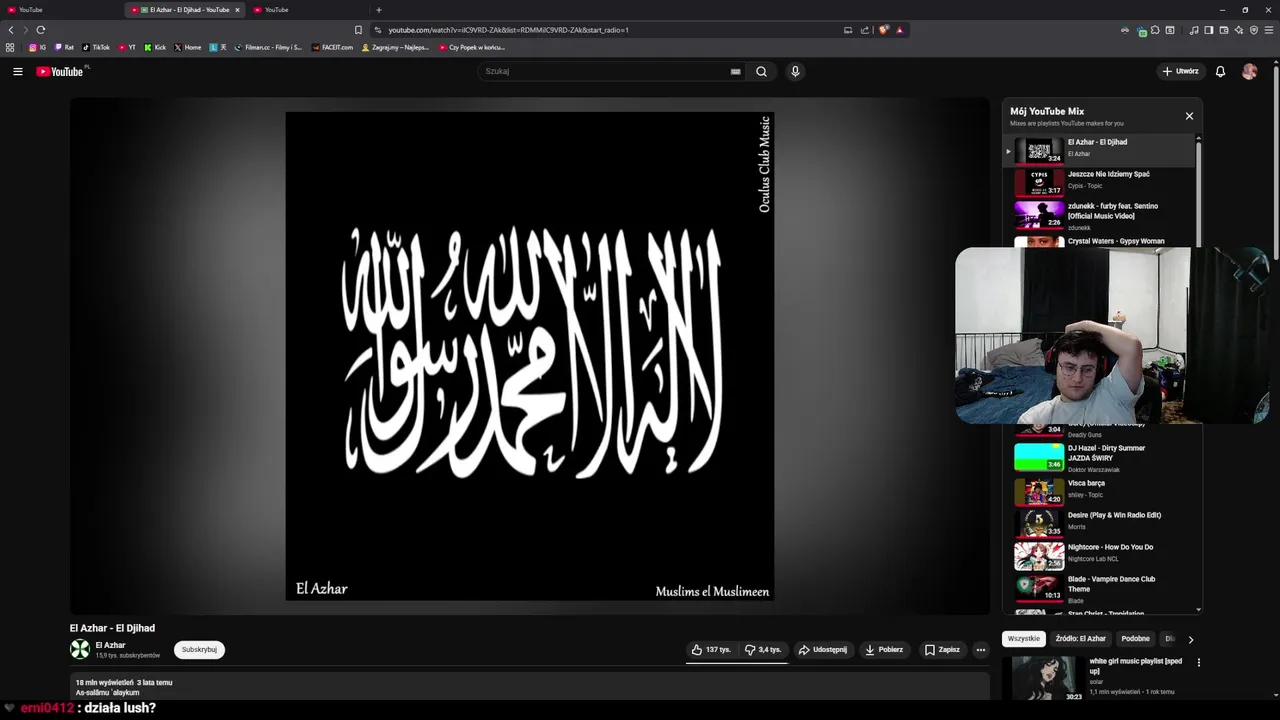The image size is (1280, 720).
Task: Open the browser main hamburger menu
Action: coord(1270,30)
